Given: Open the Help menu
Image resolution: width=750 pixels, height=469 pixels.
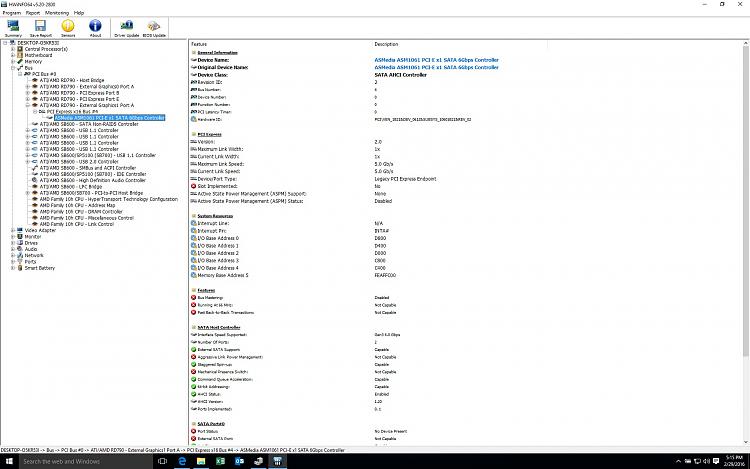Looking at the screenshot, I should [x=80, y=13].
